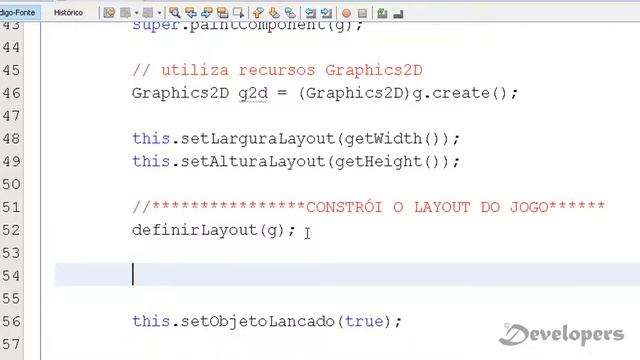Click line number 48 in the gutter
640x360 pixels.
11,139
